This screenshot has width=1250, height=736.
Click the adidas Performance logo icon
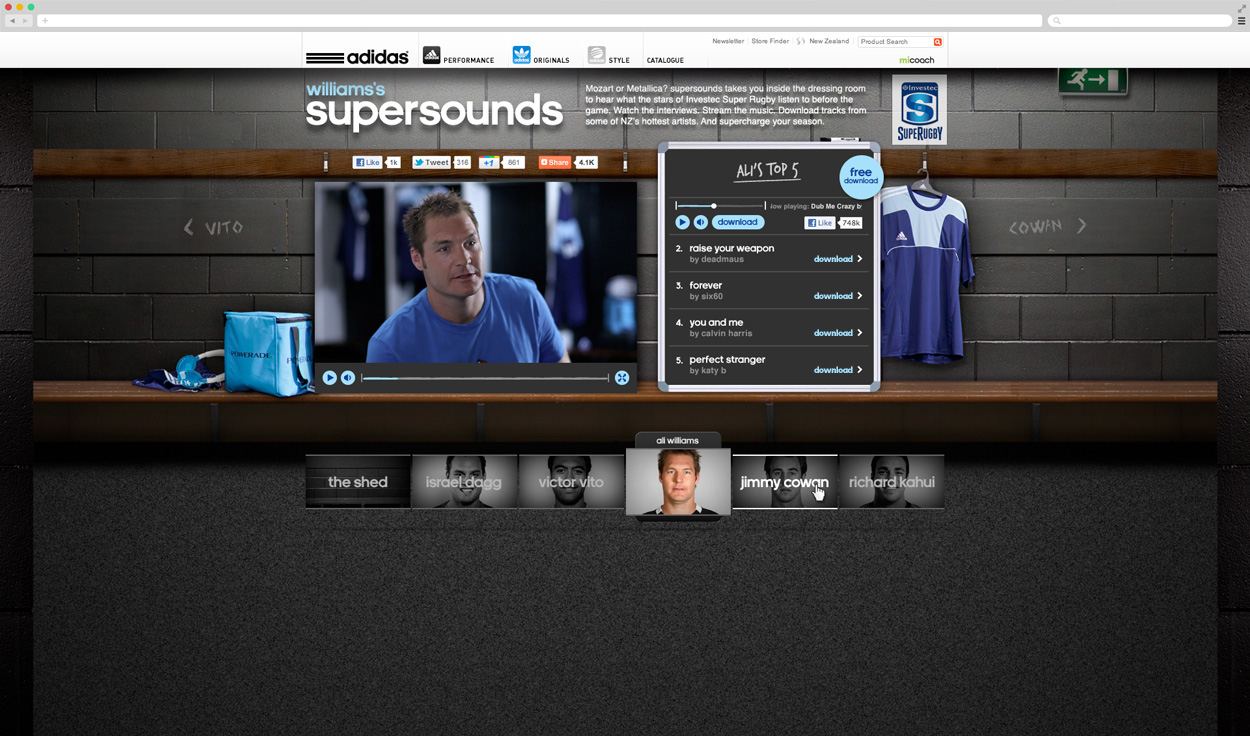431,55
